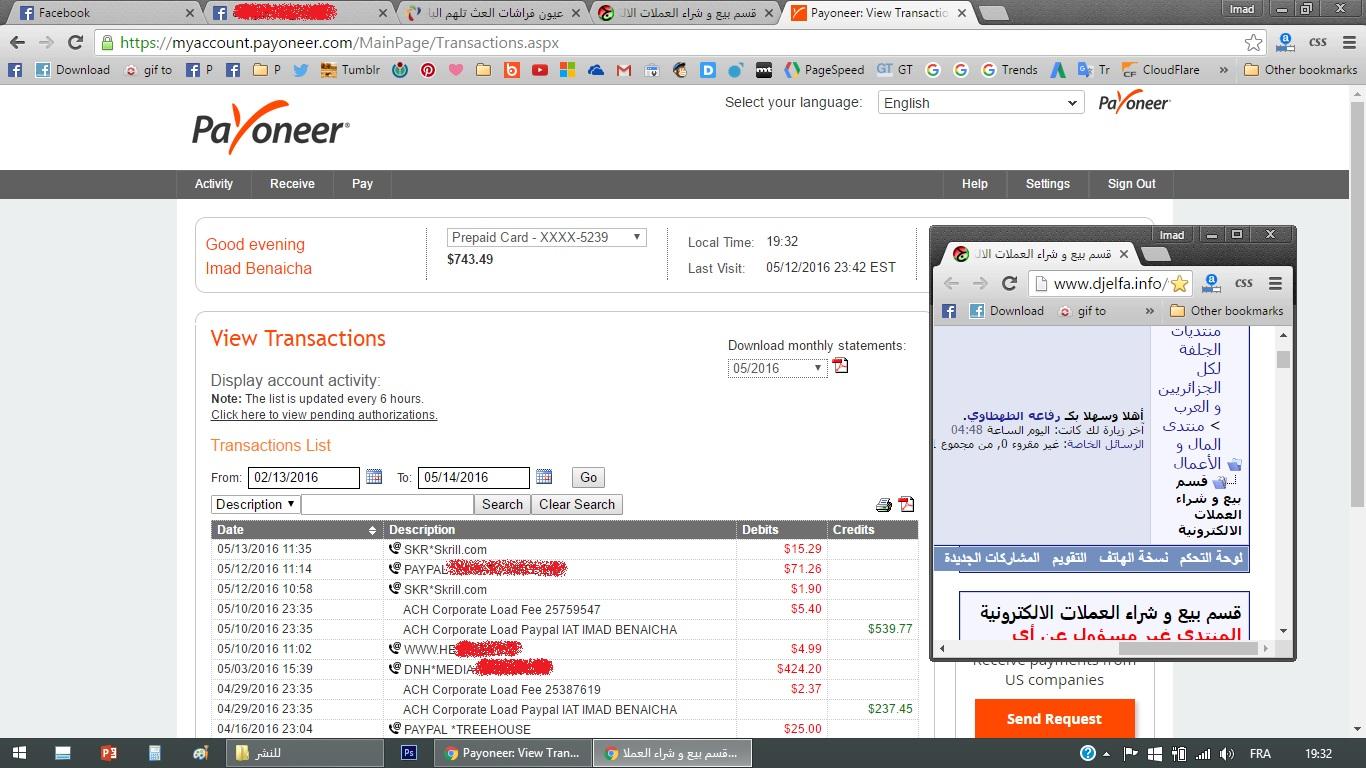Viewport: 1366px width, 768px height.
Task: Click the volume icon in system tray
Action: coord(1226,753)
